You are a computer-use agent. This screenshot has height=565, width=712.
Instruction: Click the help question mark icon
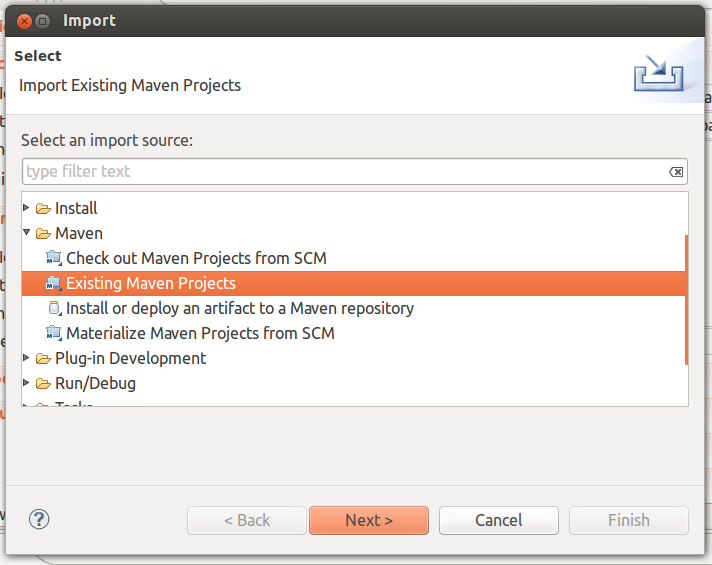39,519
